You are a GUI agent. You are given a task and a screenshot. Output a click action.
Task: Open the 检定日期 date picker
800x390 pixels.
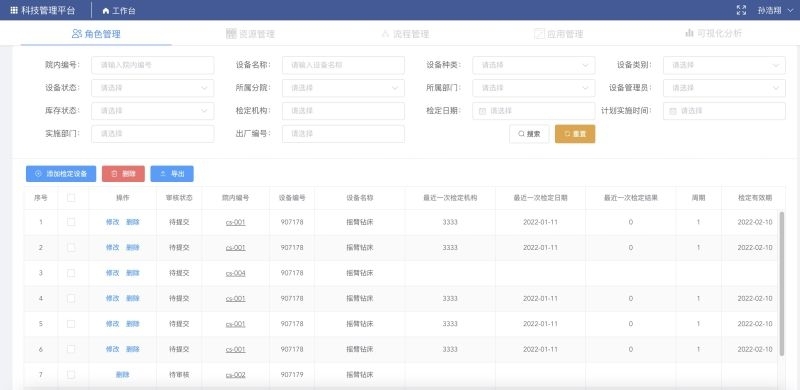click(x=534, y=111)
